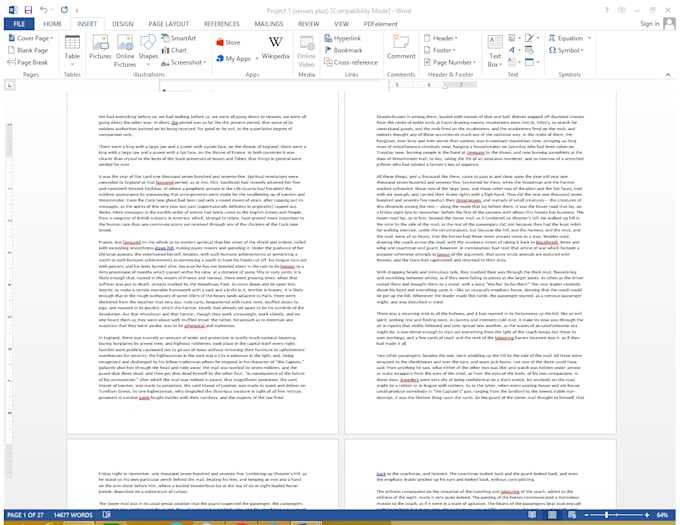Open My Apps
This screenshot has width=680, height=525.
tap(237, 58)
